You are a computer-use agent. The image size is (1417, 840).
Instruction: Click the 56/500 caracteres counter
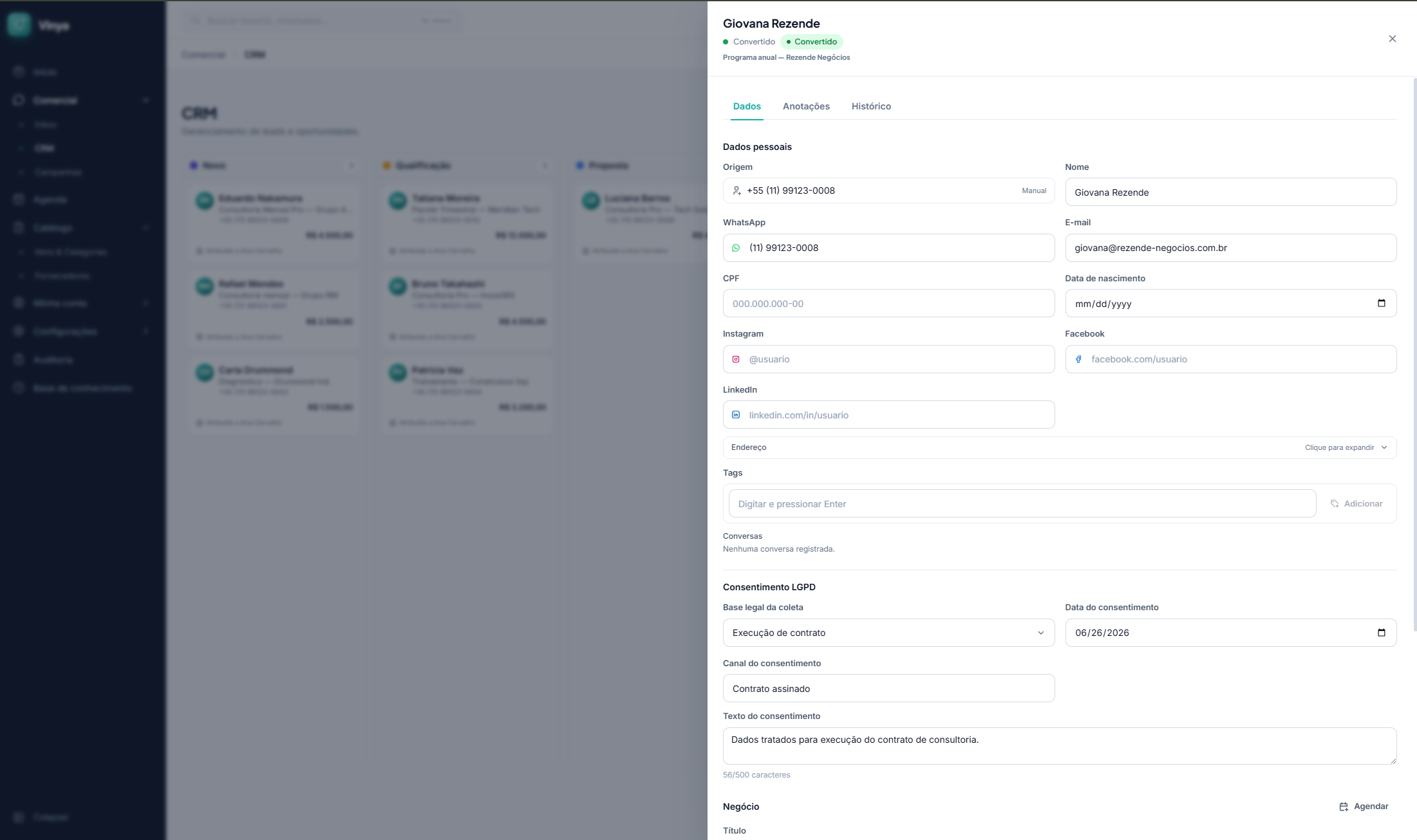coord(756,775)
